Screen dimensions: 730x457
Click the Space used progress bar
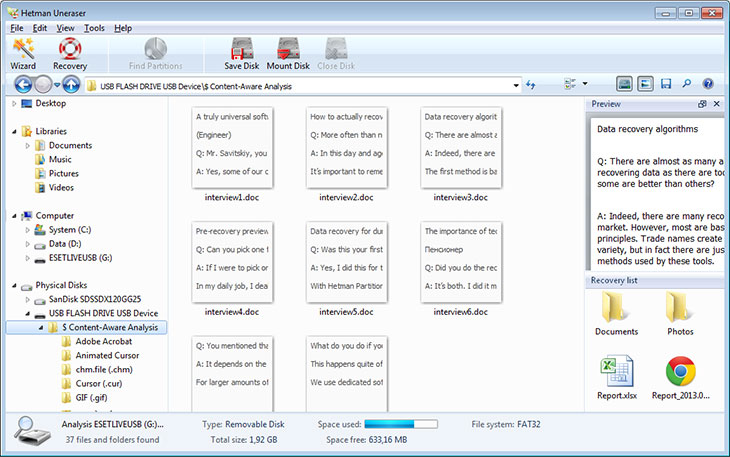click(x=401, y=424)
